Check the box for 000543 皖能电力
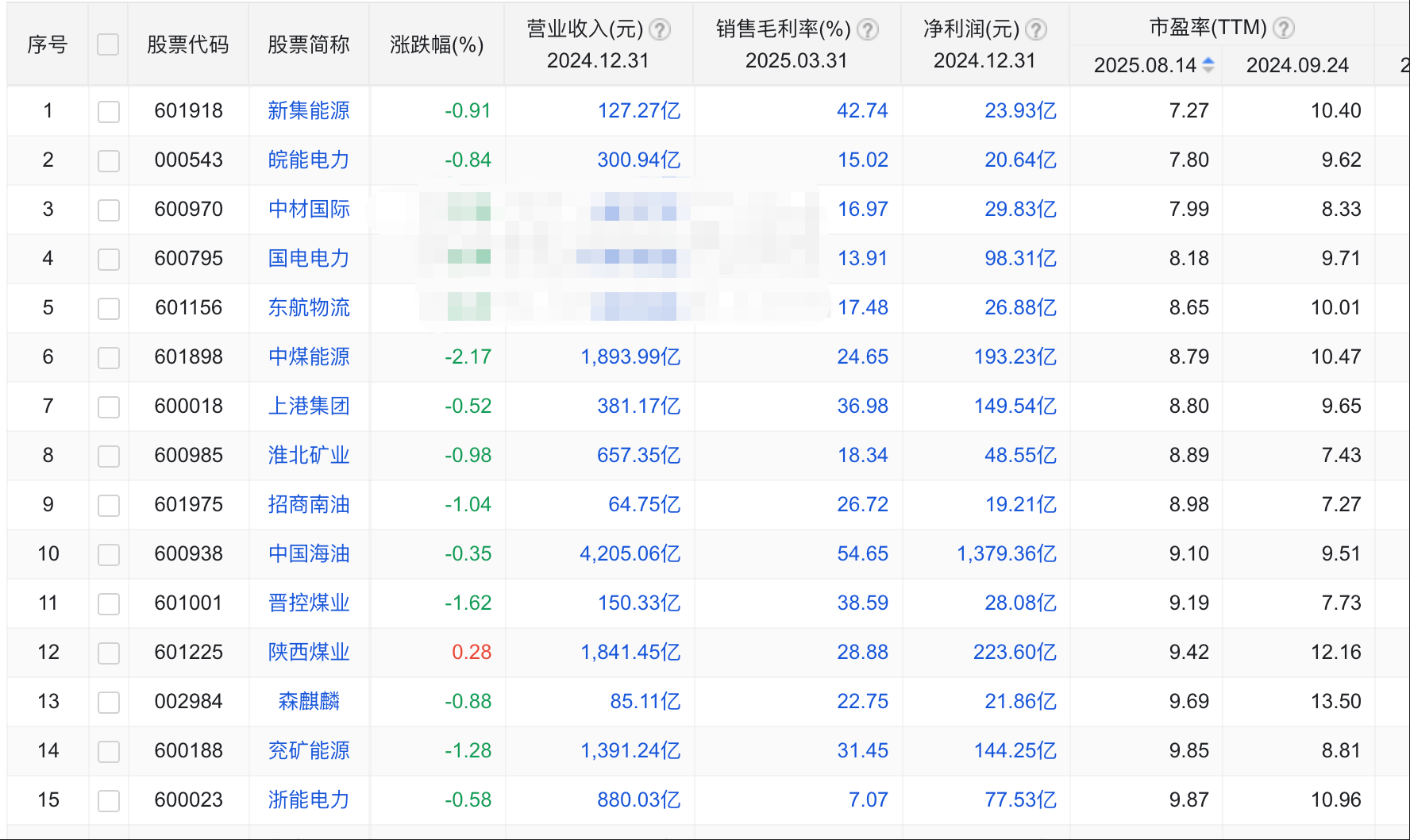 pos(109,160)
